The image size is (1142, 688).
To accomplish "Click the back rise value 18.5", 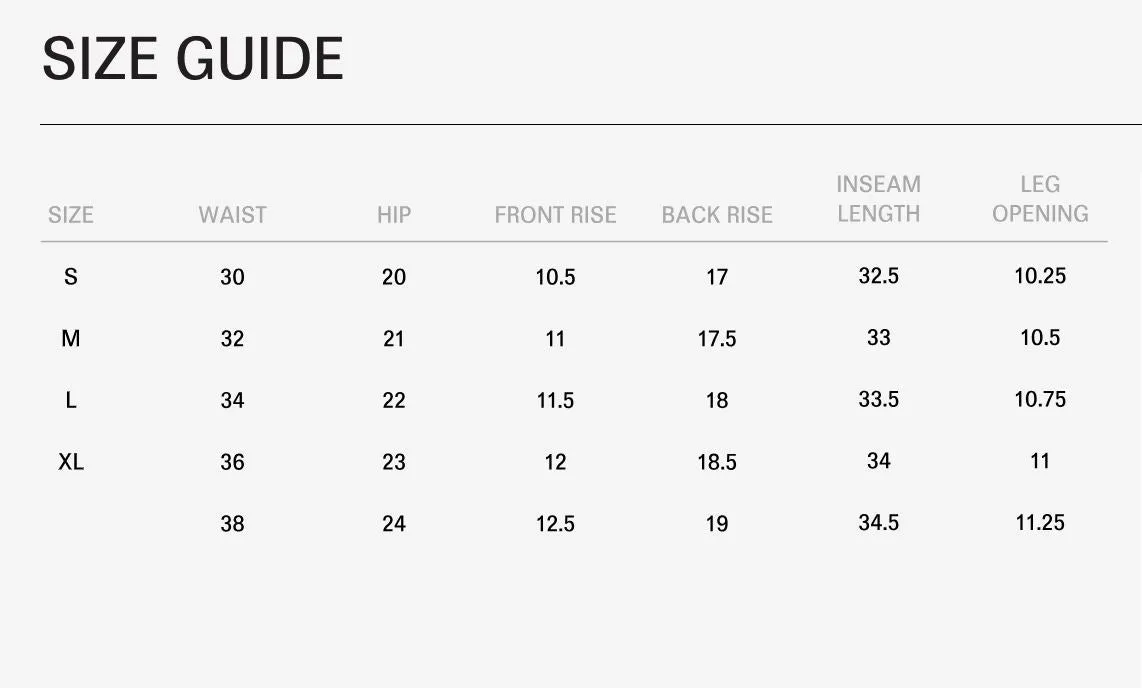I will [717, 462].
